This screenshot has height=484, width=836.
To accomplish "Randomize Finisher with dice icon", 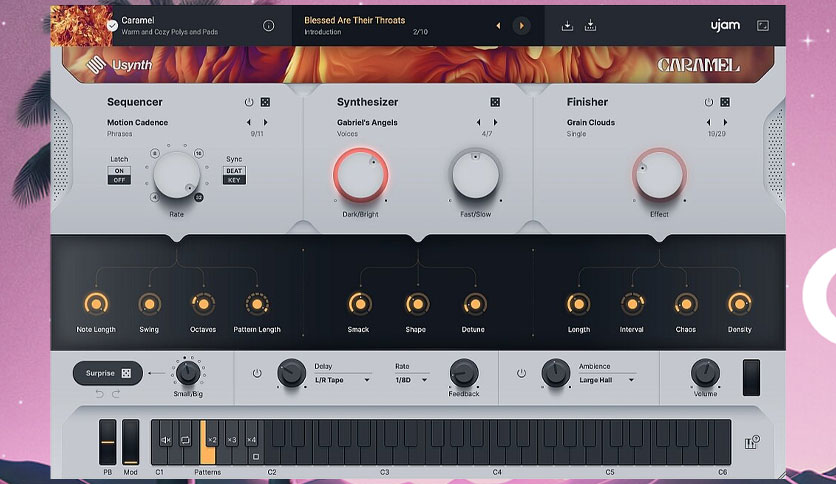I will [x=725, y=102].
